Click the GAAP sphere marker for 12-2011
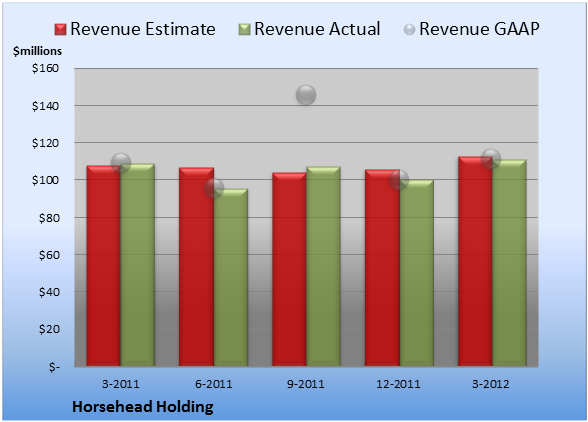 [x=399, y=180]
